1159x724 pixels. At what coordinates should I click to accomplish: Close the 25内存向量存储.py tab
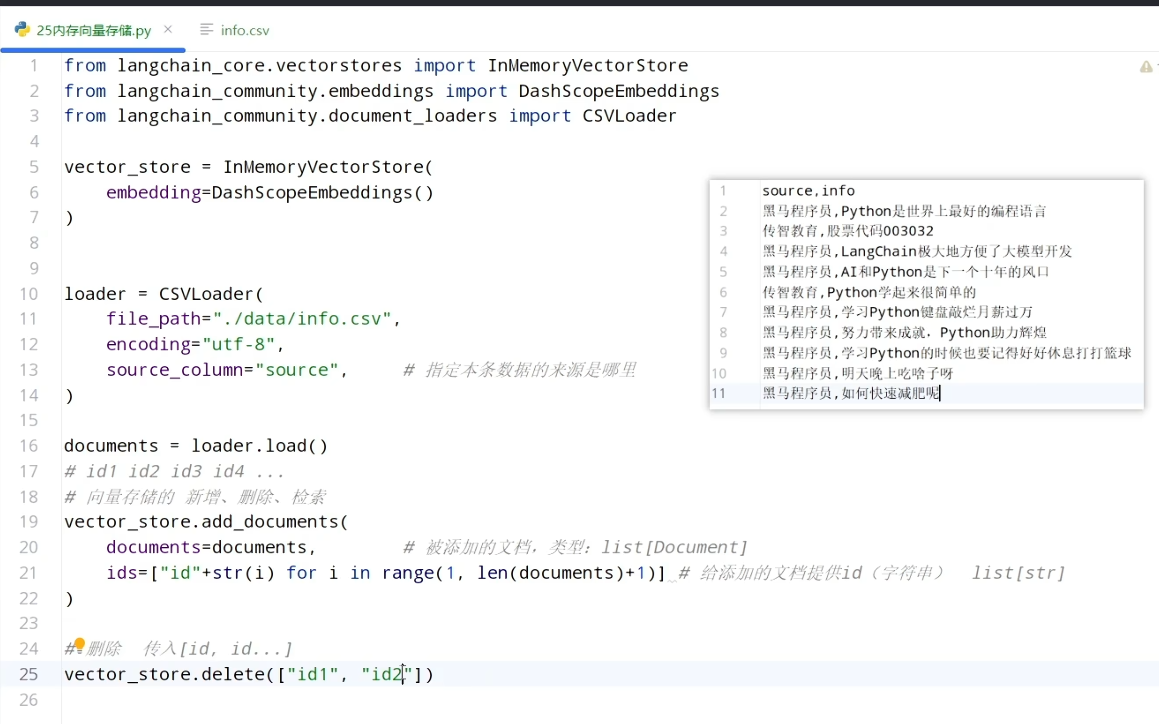[x=168, y=29]
